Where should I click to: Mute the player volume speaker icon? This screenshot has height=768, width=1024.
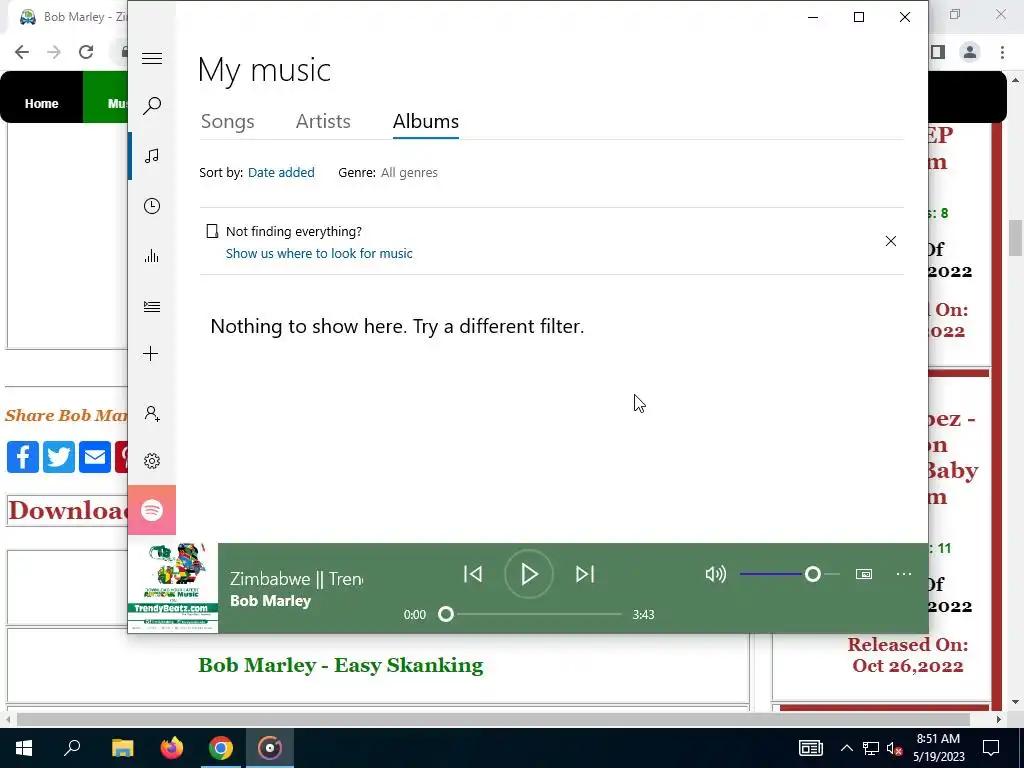[716, 574]
